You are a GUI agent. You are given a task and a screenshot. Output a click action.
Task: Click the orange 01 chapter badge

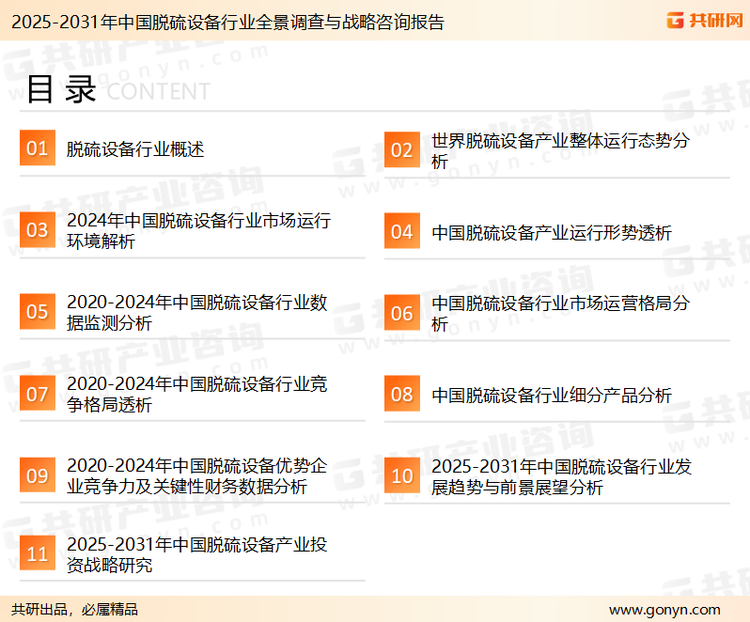[x=37, y=148]
